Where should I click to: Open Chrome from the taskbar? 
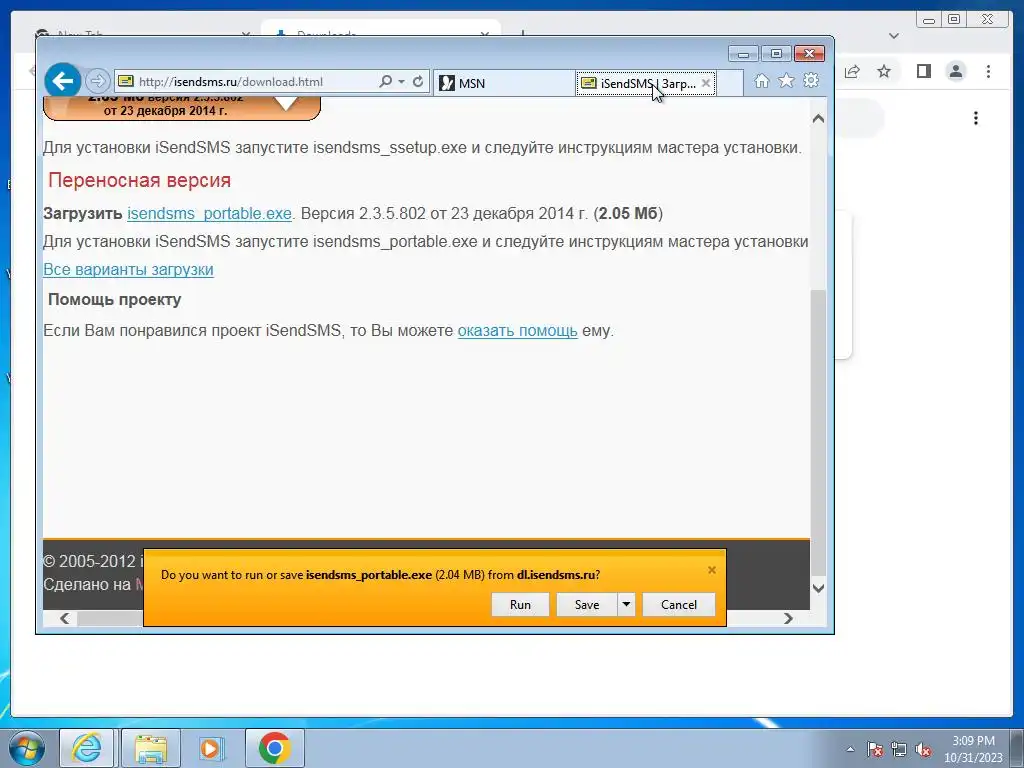tap(274, 748)
